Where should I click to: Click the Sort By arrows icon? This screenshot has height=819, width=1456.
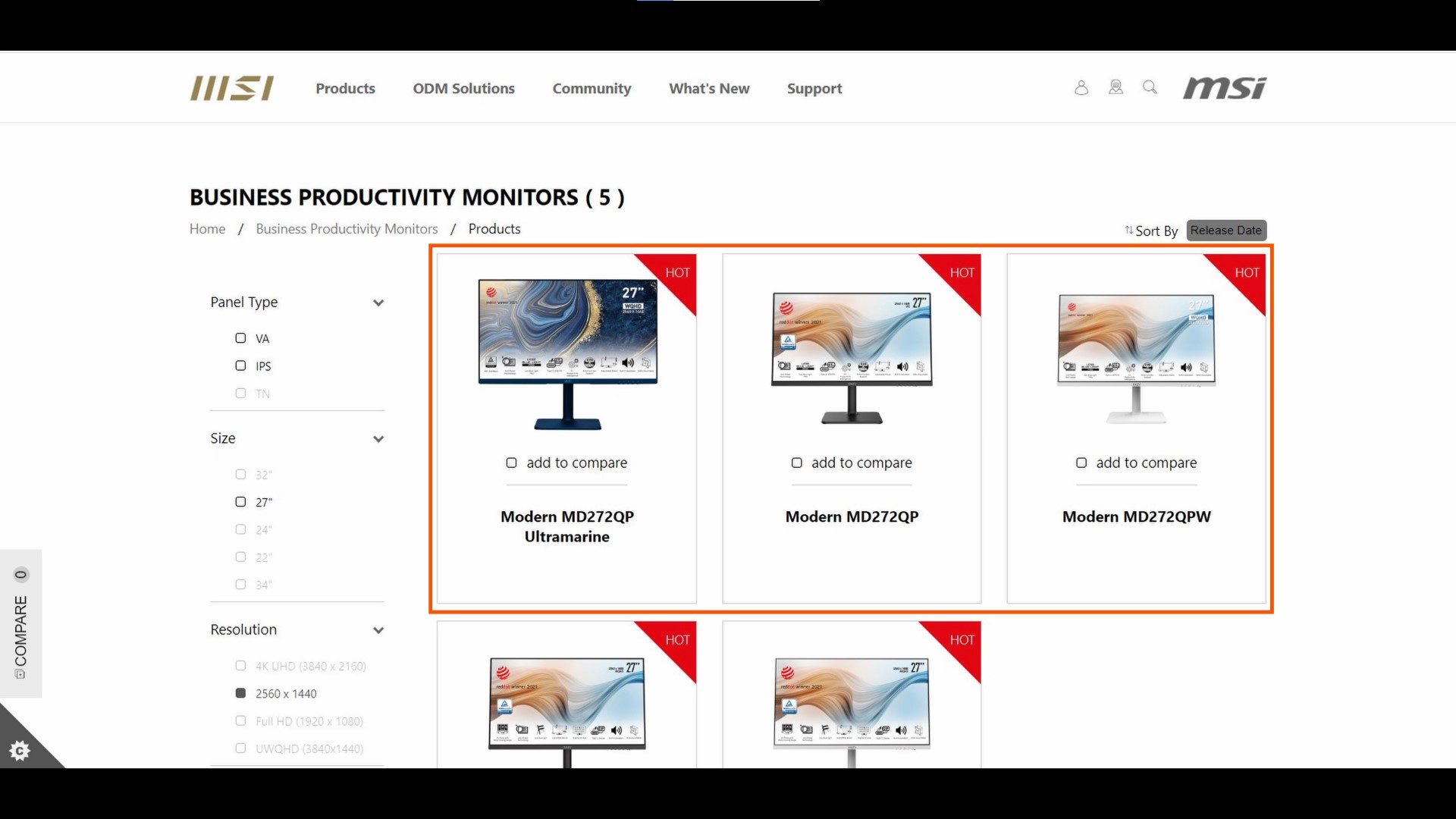pos(1129,230)
